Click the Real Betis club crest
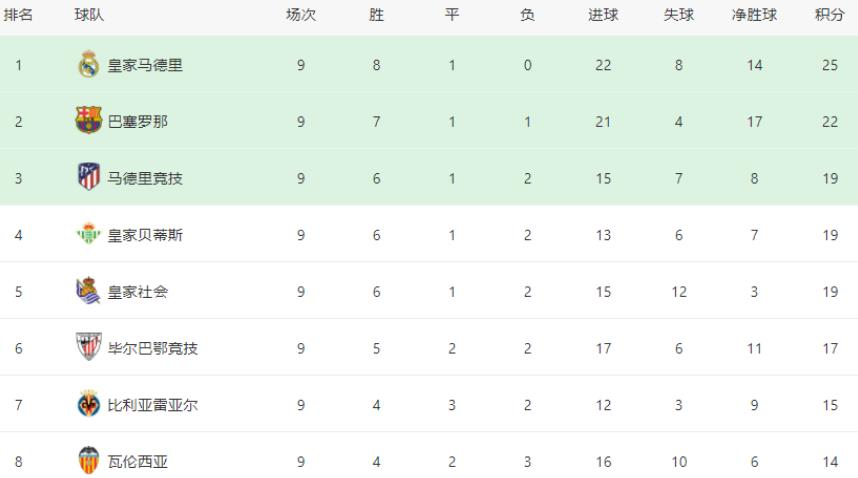This screenshot has height=478, width=858. point(88,234)
